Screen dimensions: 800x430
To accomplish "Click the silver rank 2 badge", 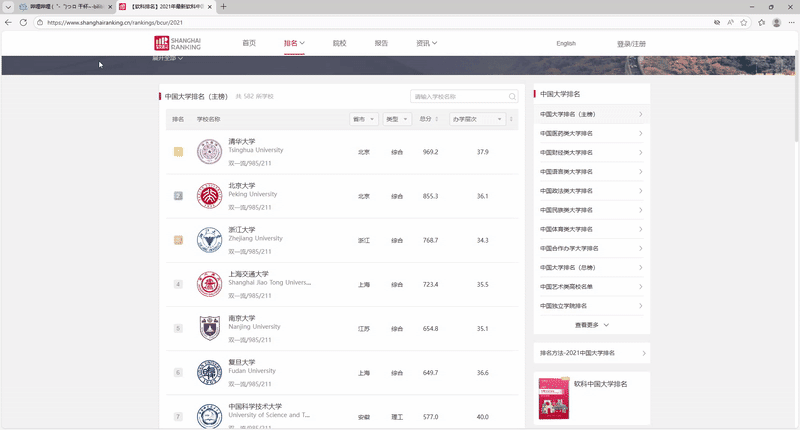I will tap(178, 196).
